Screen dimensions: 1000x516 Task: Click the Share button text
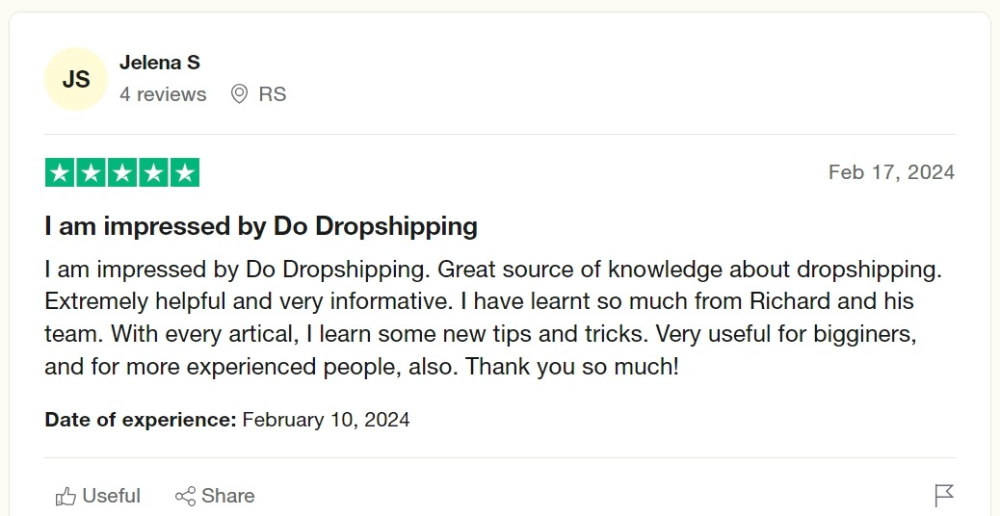pos(228,496)
